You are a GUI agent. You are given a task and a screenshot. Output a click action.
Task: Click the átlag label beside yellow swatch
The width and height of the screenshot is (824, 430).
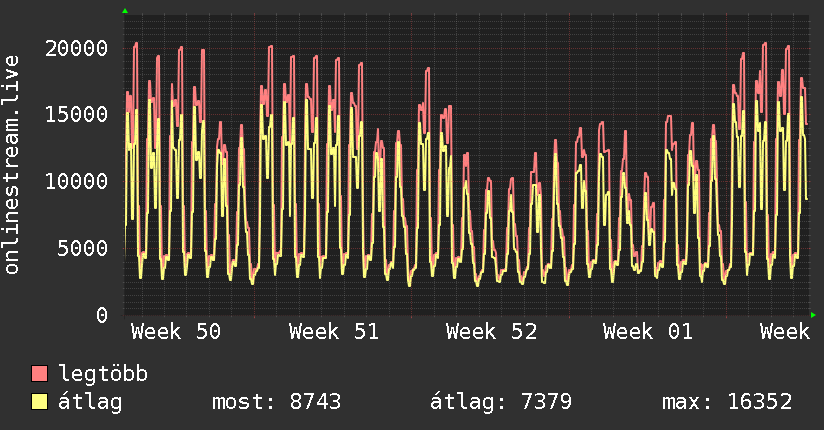[x=91, y=402]
